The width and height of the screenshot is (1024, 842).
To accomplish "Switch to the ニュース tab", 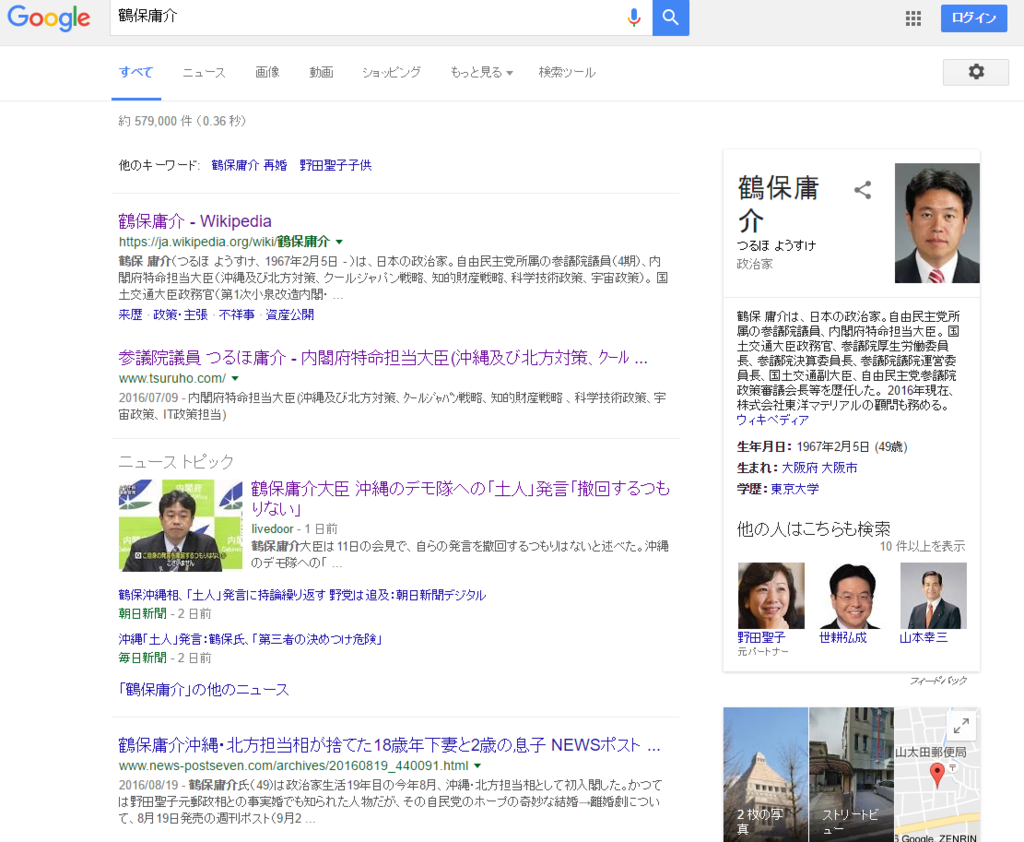I will click(204, 73).
